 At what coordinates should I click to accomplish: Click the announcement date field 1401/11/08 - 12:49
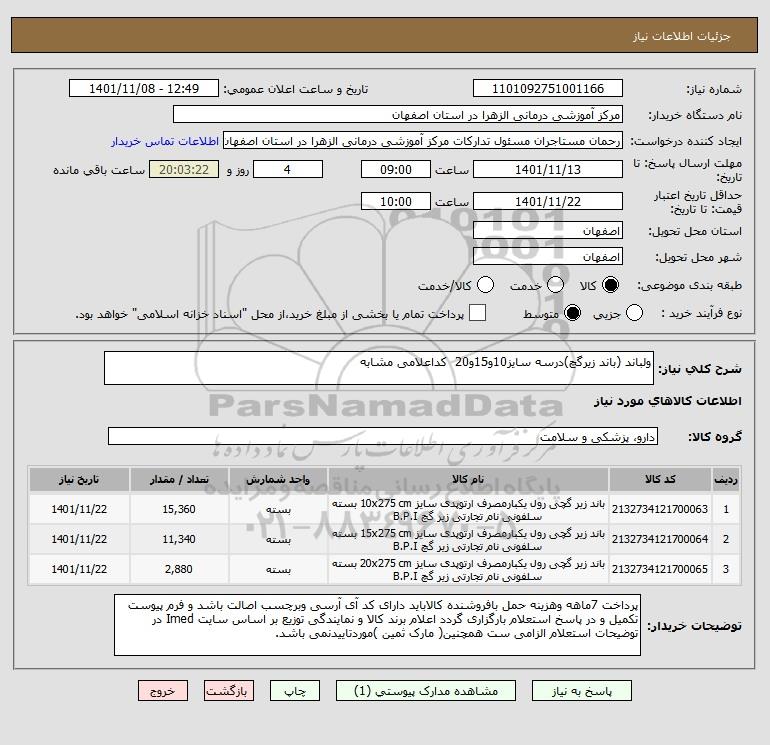click(x=144, y=89)
